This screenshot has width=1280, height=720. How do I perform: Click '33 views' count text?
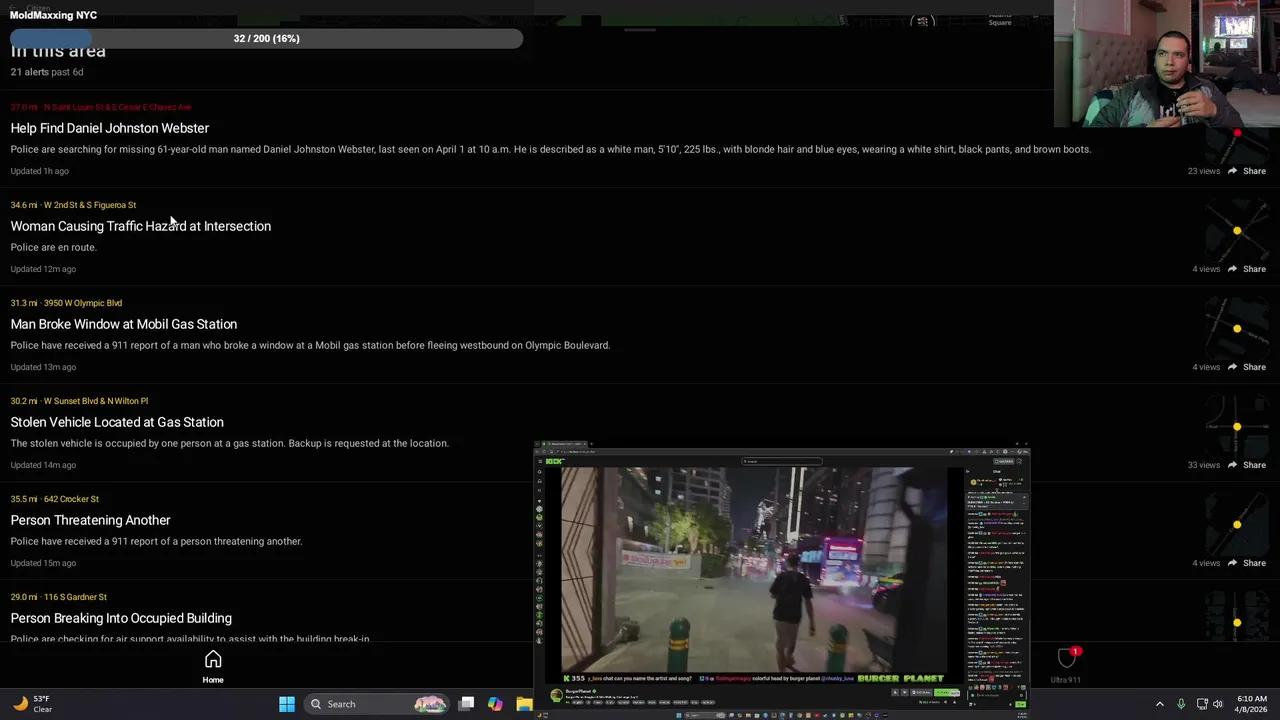[1204, 465]
